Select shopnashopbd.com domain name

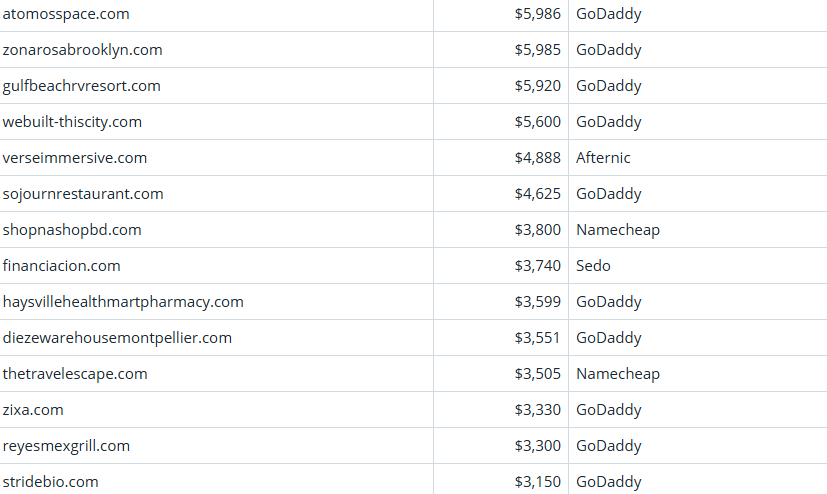click(x=72, y=230)
